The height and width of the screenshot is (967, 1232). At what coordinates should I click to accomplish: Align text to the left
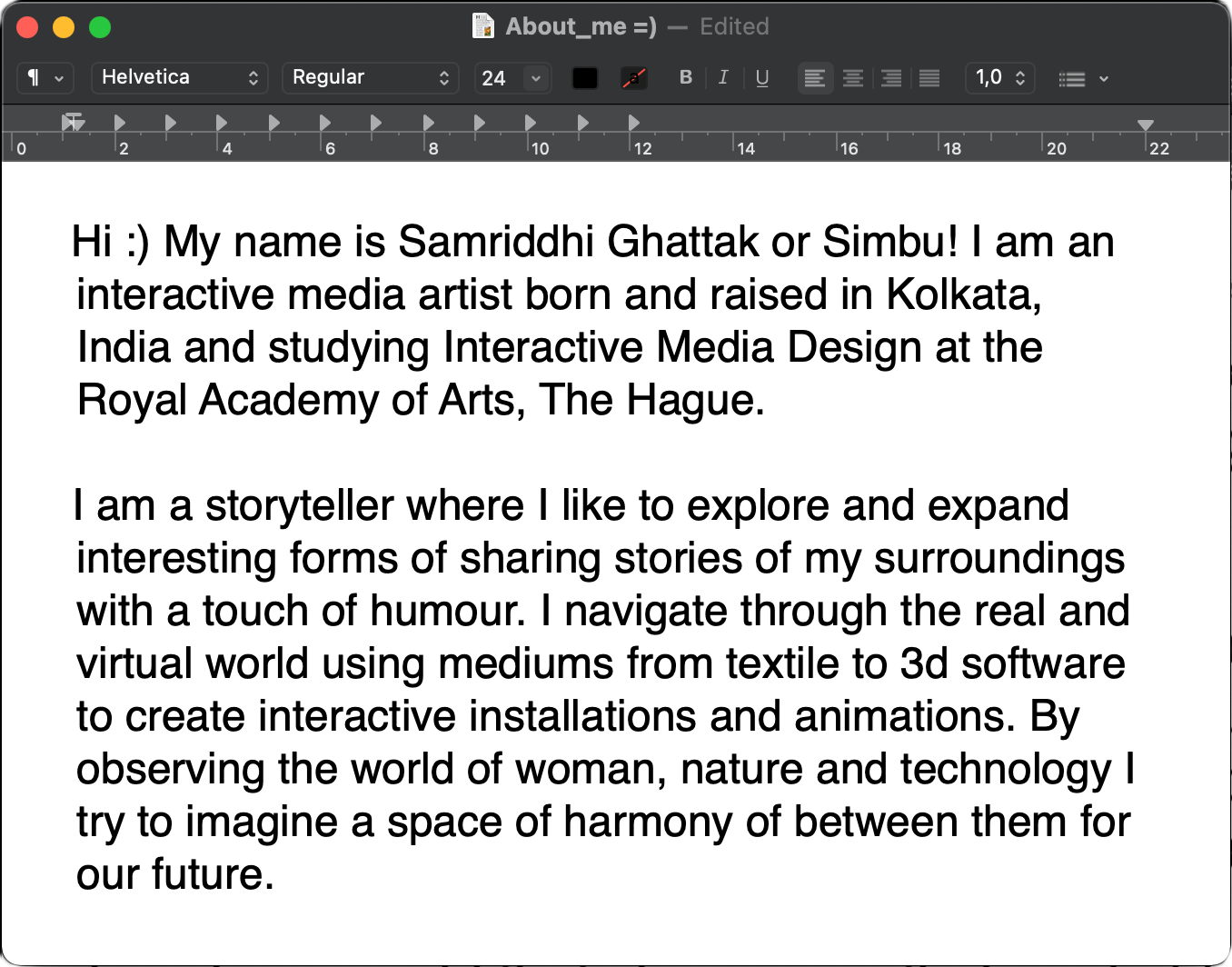tap(815, 78)
